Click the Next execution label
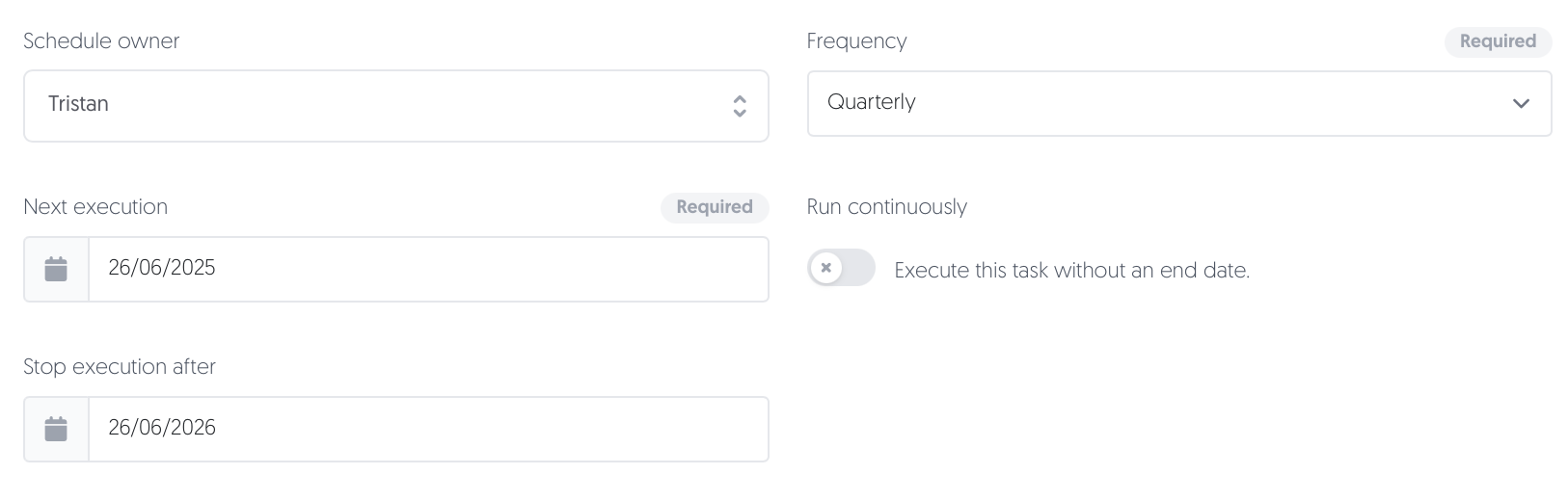The height and width of the screenshot is (501, 1568). [x=95, y=207]
